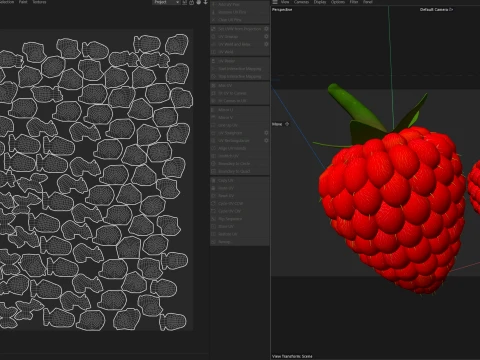The image size is (480, 360).
Task: Open the viewport Cameras menu
Action: click(301, 2)
